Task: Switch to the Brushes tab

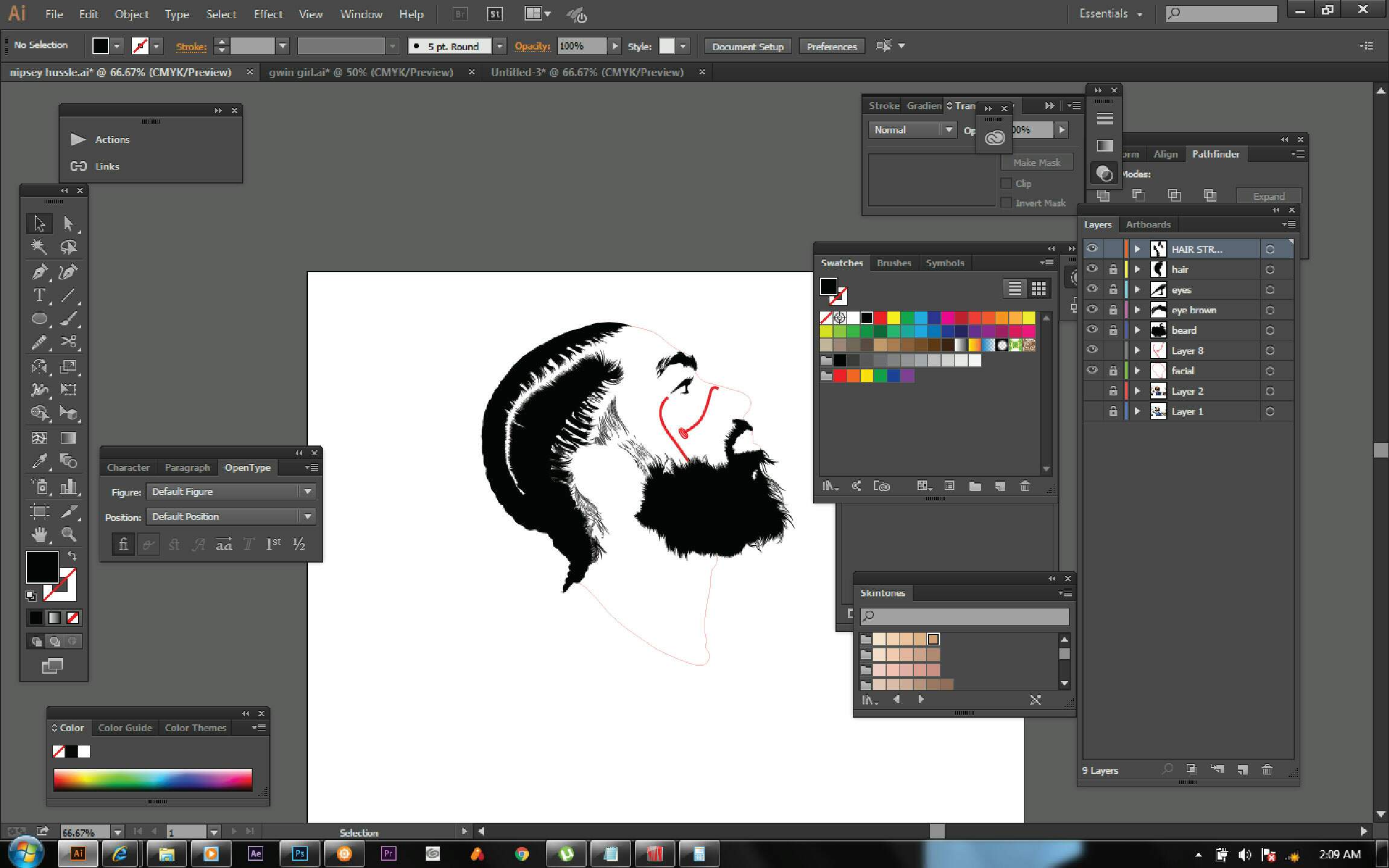Action: (x=893, y=263)
